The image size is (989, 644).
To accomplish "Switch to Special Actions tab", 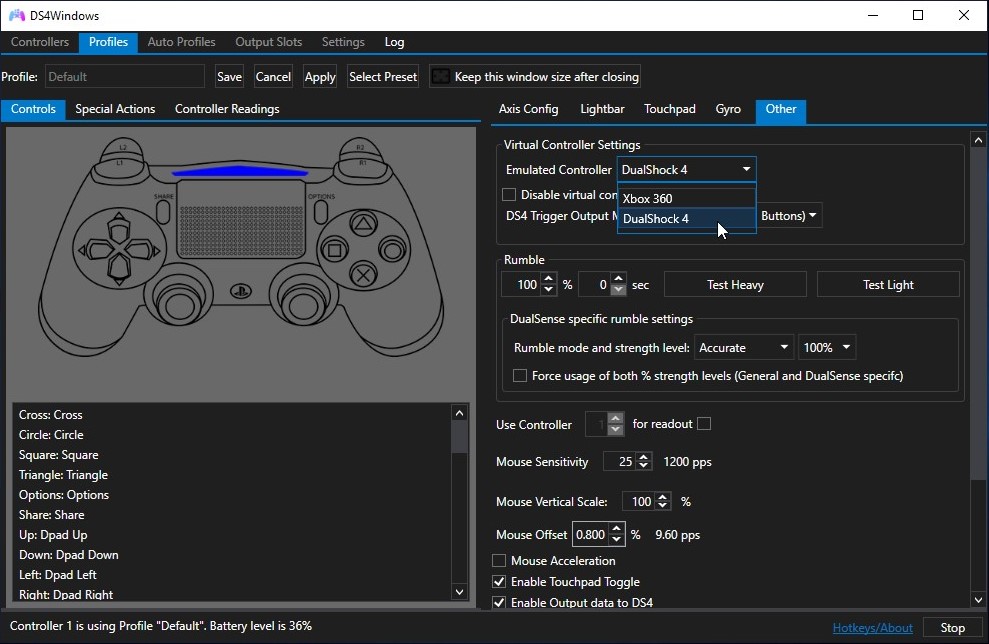I will pyautogui.click(x=115, y=109).
